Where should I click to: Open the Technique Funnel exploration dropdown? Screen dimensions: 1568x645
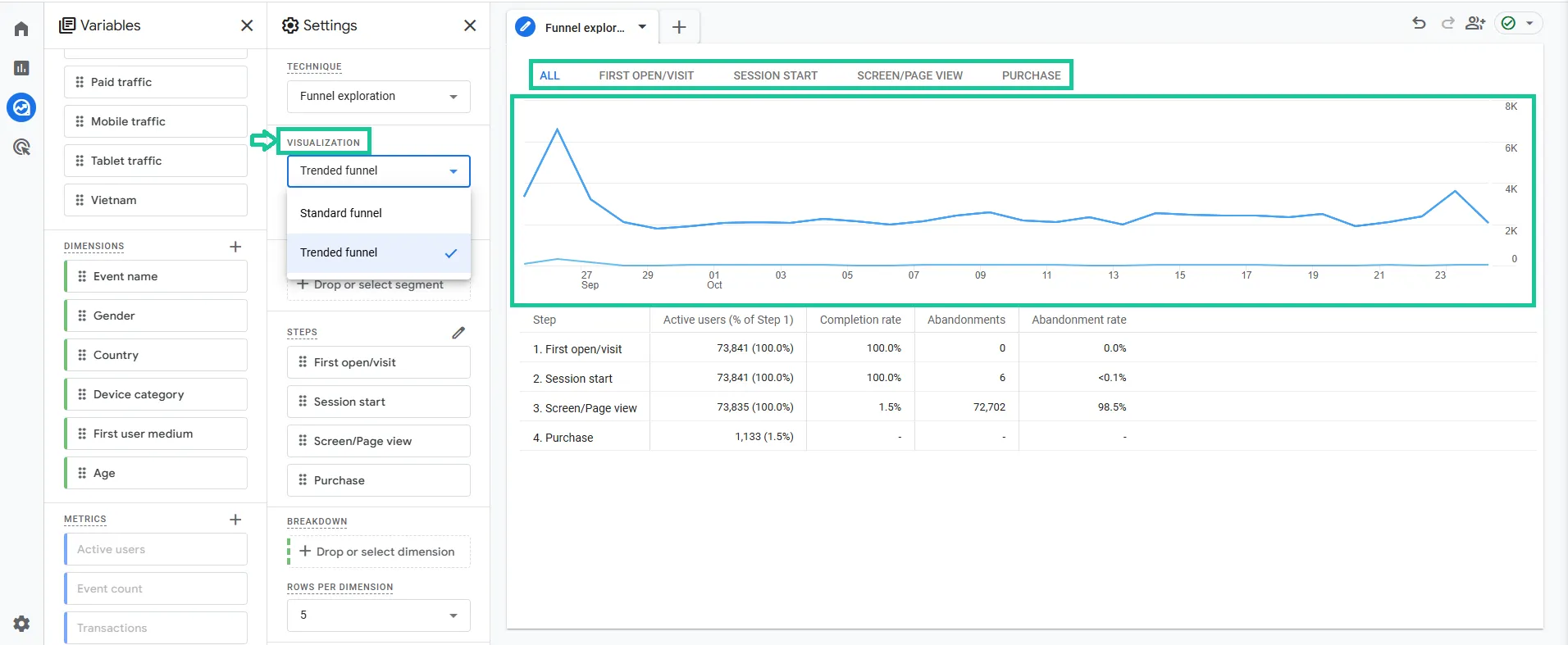[379, 97]
